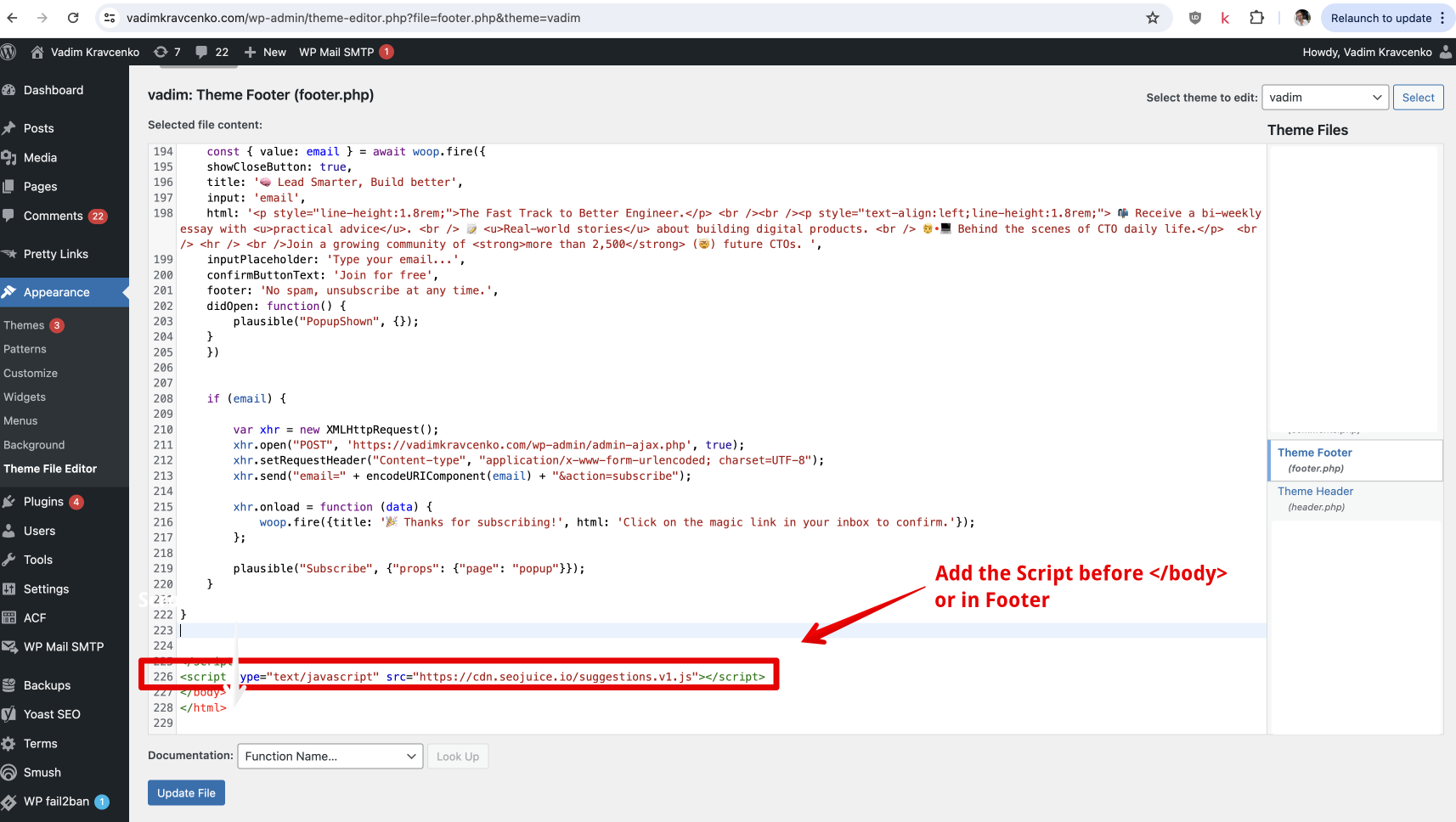Open the New menu in admin bar
The image size is (1456, 822).
265,52
